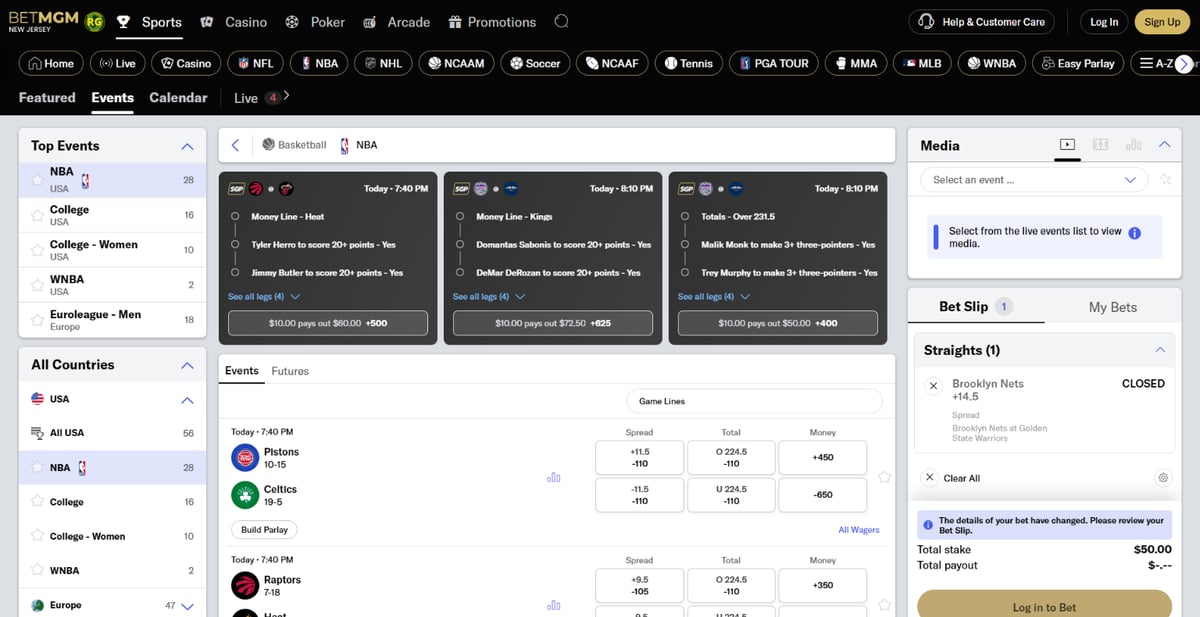The height and width of the screenshot is (617, 1200).
Task: Add the +500 same game parlay
Action: (328, 323)
